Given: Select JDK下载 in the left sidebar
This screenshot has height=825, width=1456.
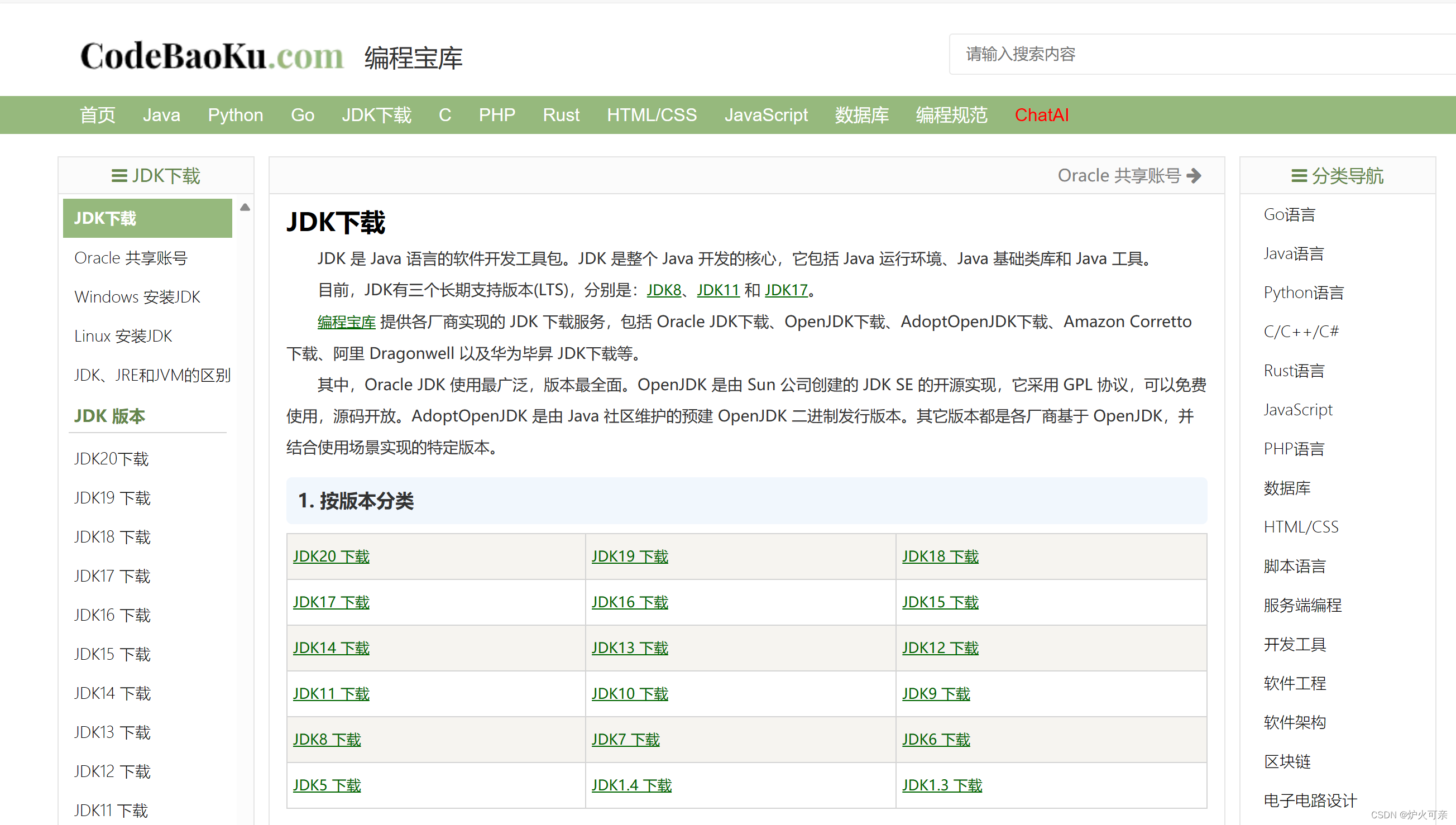Looking at the screenshot, I should pyautogui.click(x=105, y=218).
